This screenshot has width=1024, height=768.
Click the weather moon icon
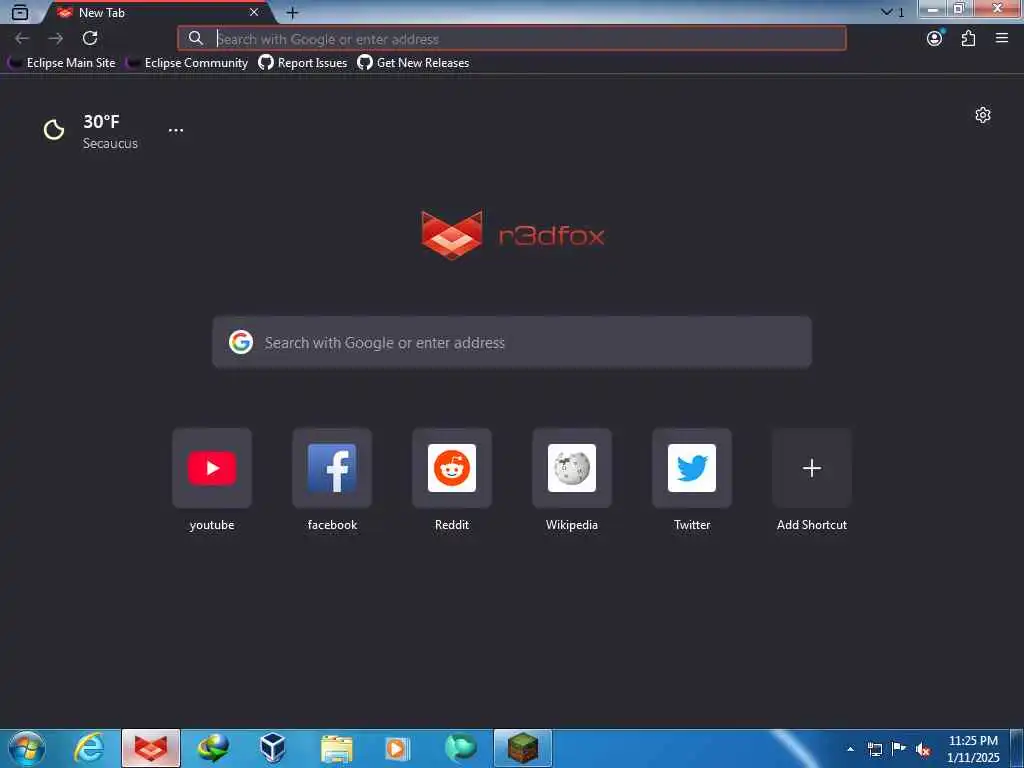point(54,130)
